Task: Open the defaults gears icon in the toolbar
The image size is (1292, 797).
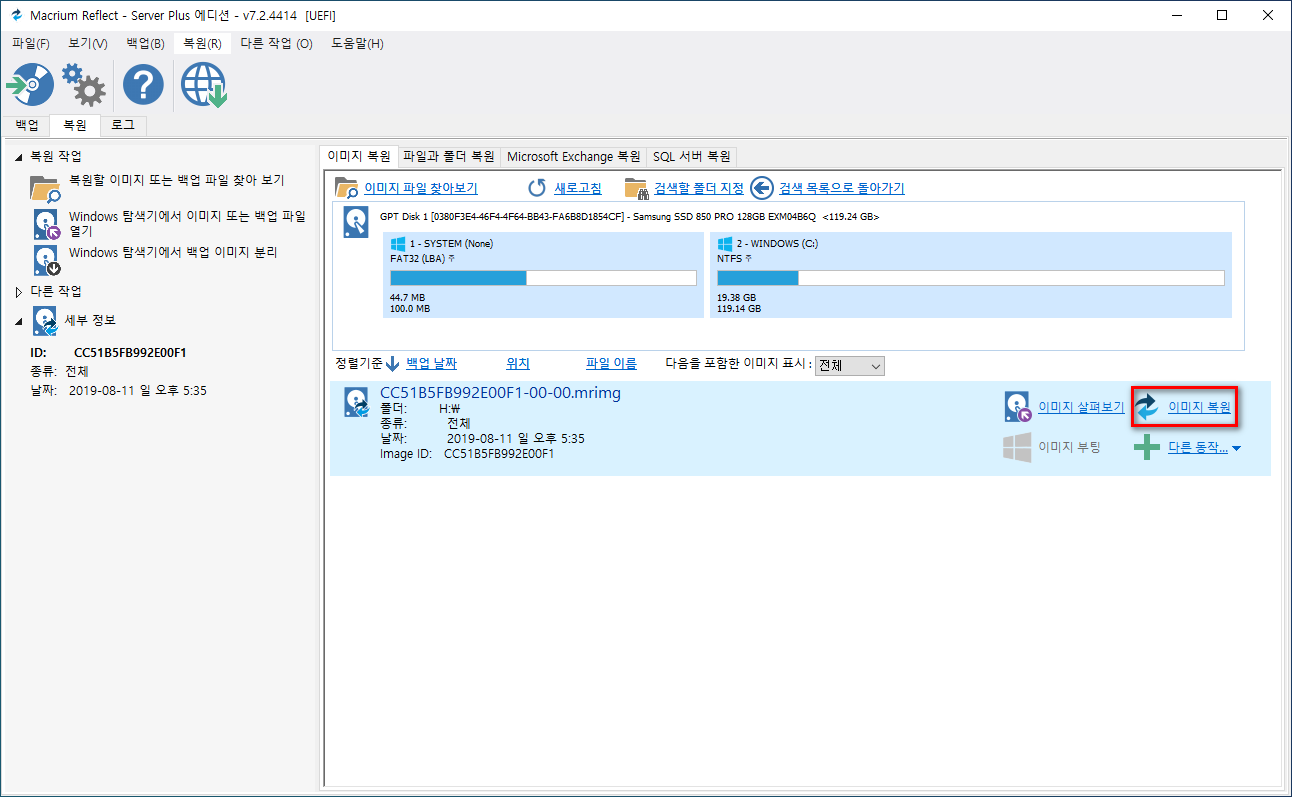Action: pyautogui.click(x=83, y=86)
